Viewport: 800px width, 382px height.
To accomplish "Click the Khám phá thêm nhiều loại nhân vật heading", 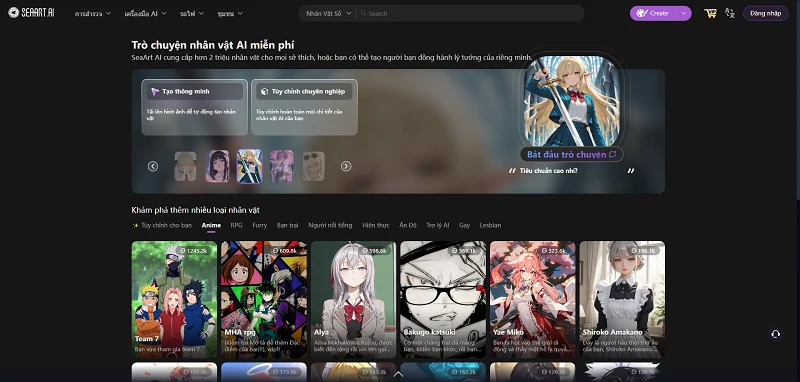I will [x=195, y=210].
